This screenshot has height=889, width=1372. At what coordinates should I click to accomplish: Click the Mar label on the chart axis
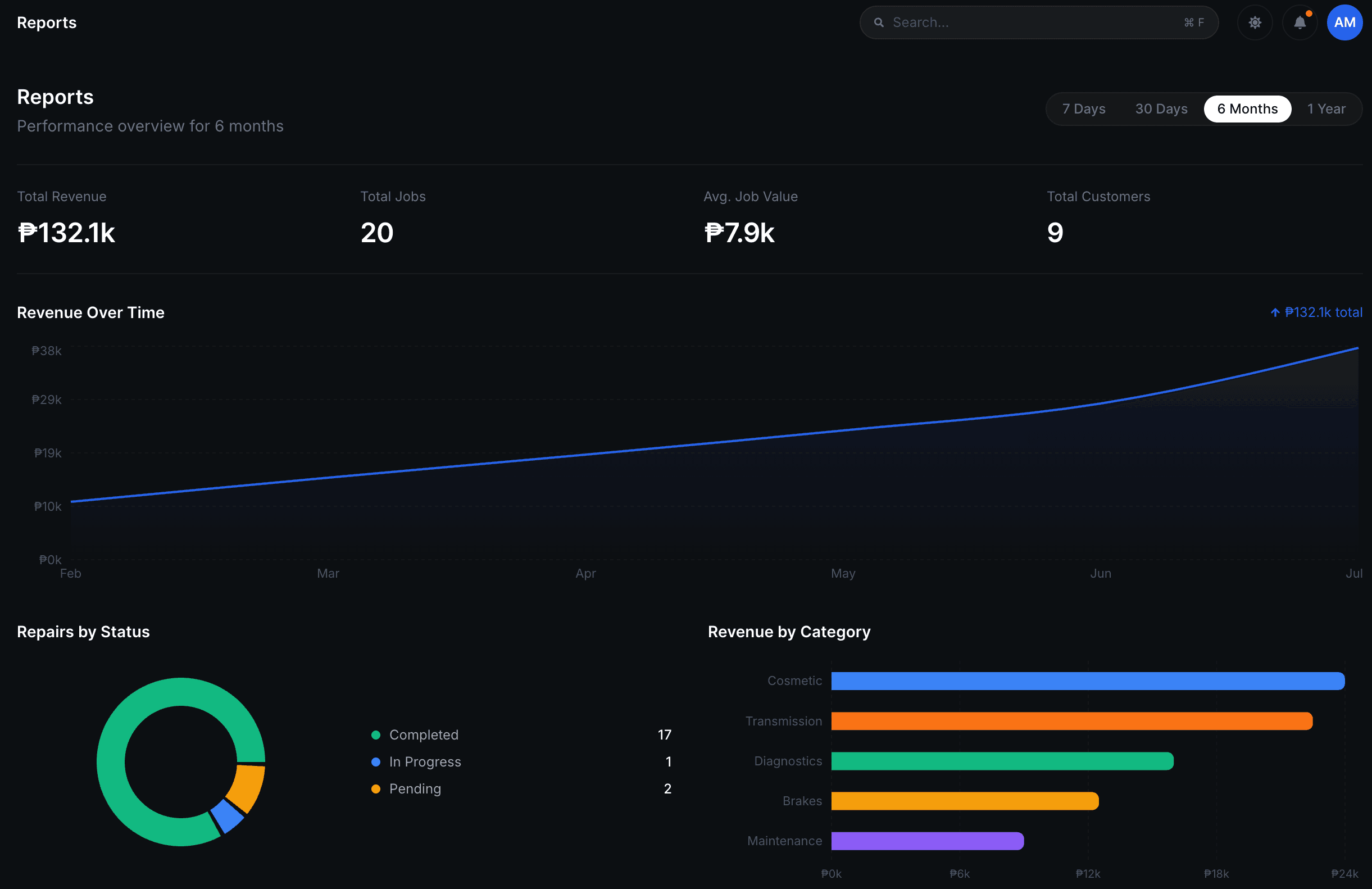pos(328,573)
